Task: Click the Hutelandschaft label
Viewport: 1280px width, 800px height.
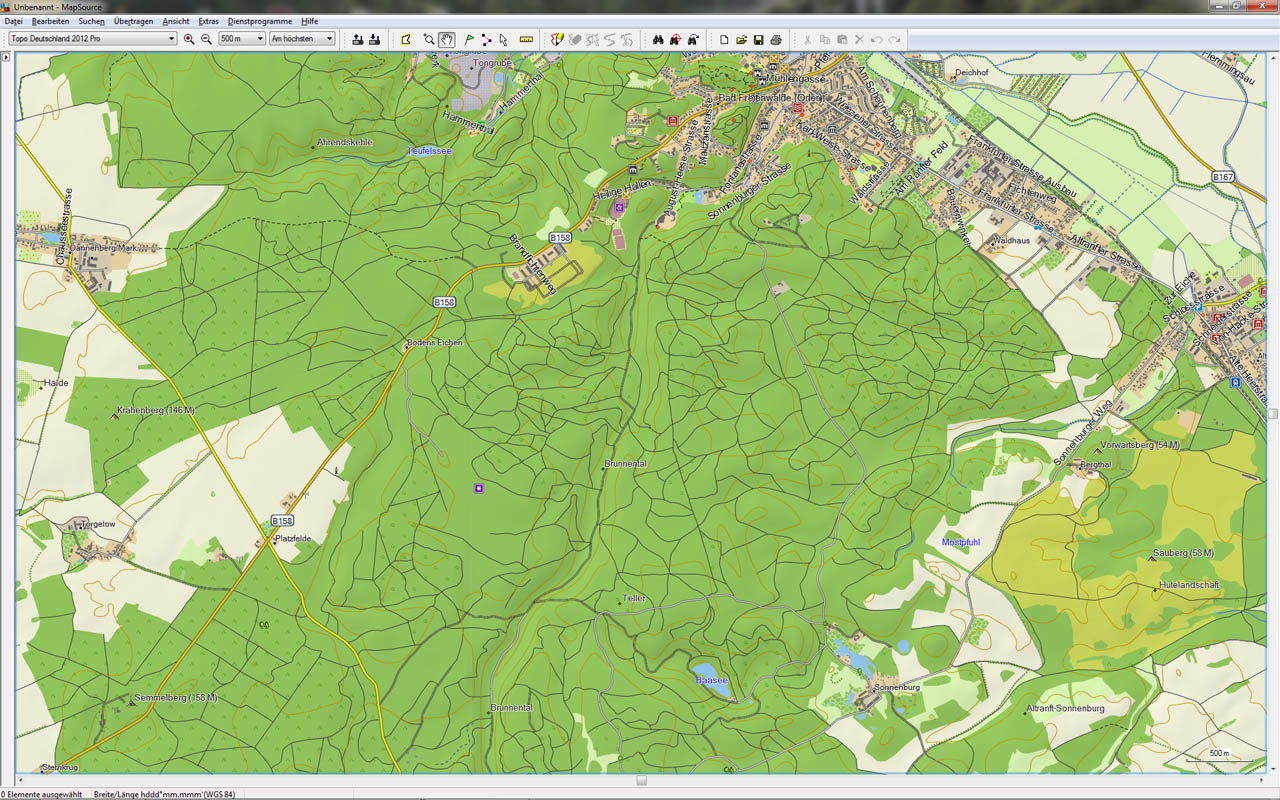Action: 1189,585
